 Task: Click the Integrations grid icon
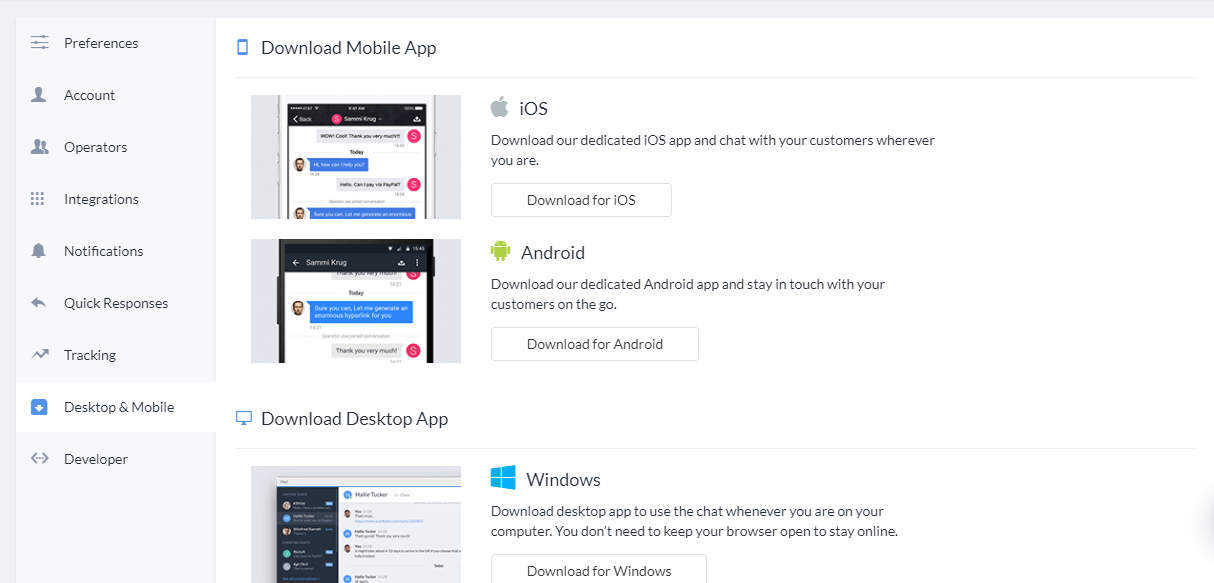(38, 199)
